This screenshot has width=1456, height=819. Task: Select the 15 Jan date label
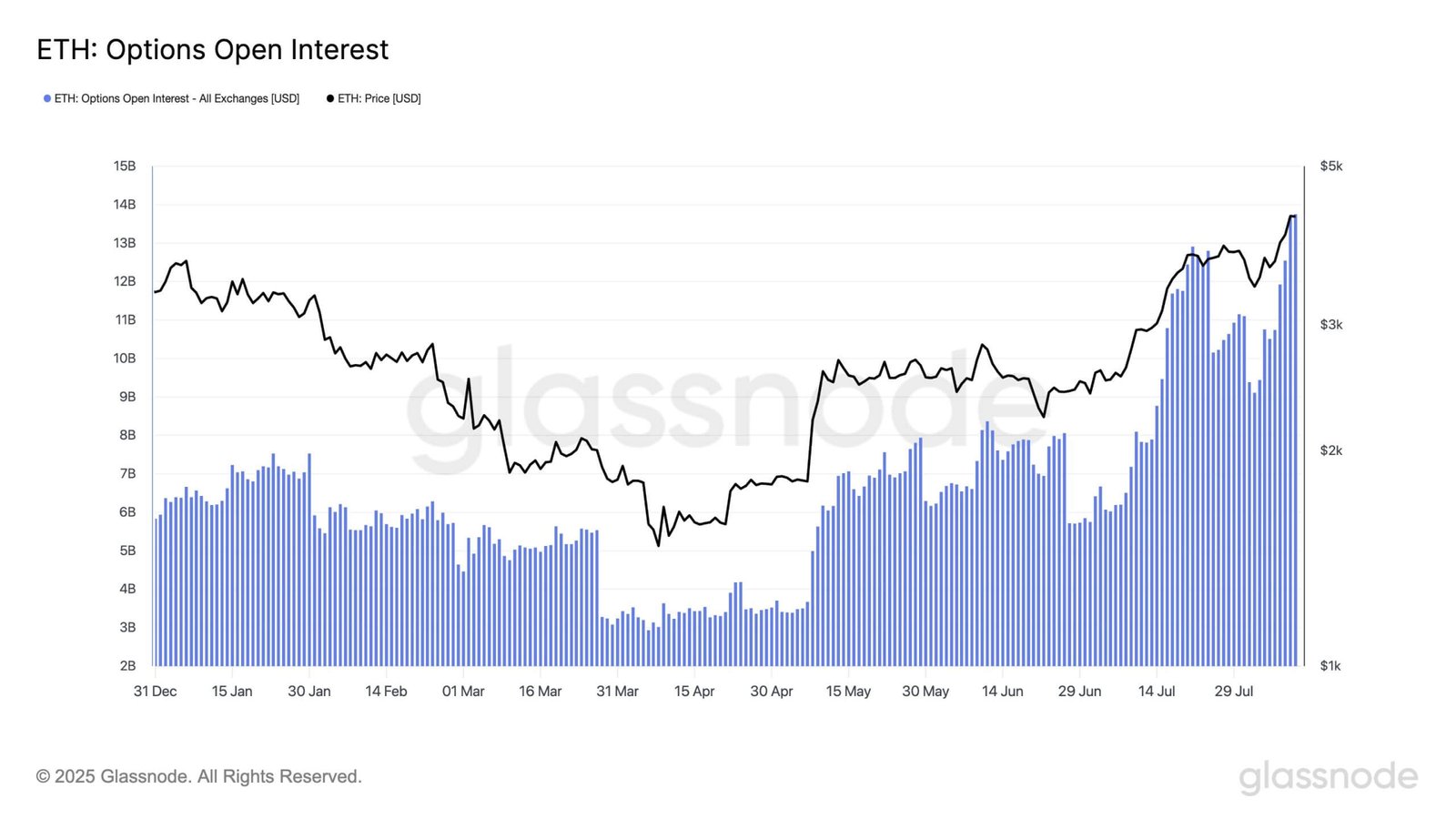[x=232, y=692]
